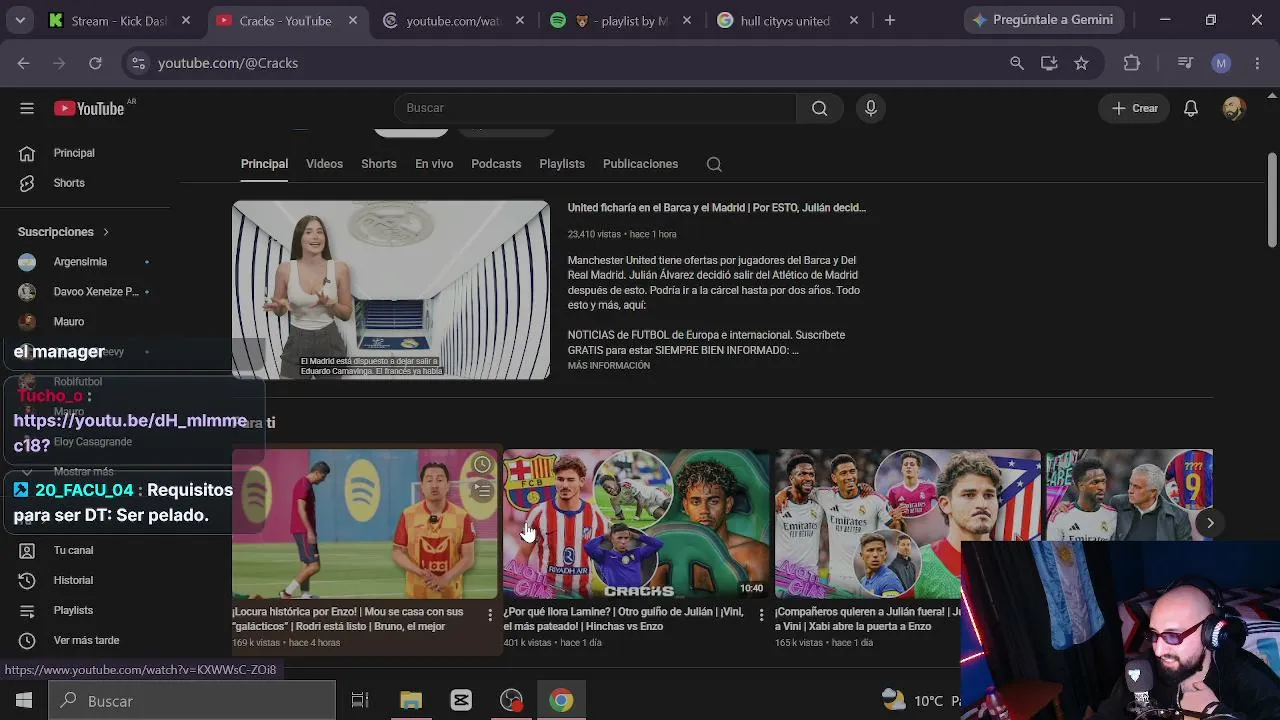
Task: Open the Chrome tab search dropdown
Action: pyautogui.click(x=20, y=20)
